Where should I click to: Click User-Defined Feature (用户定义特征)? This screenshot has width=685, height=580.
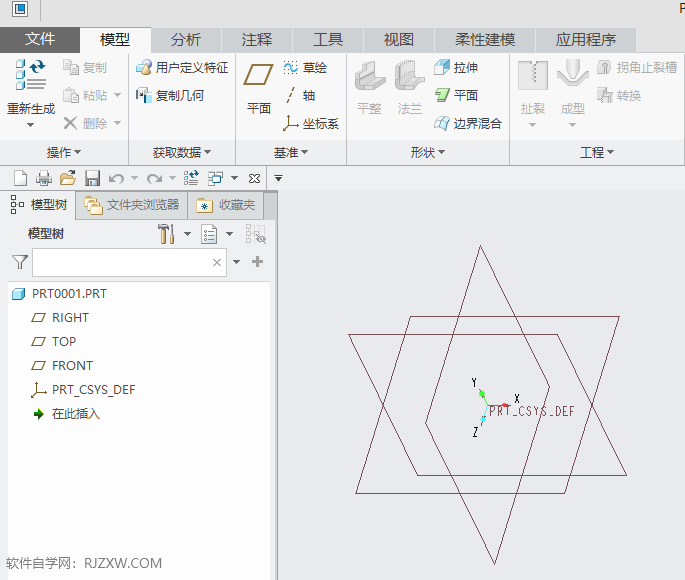click(182, 67)
